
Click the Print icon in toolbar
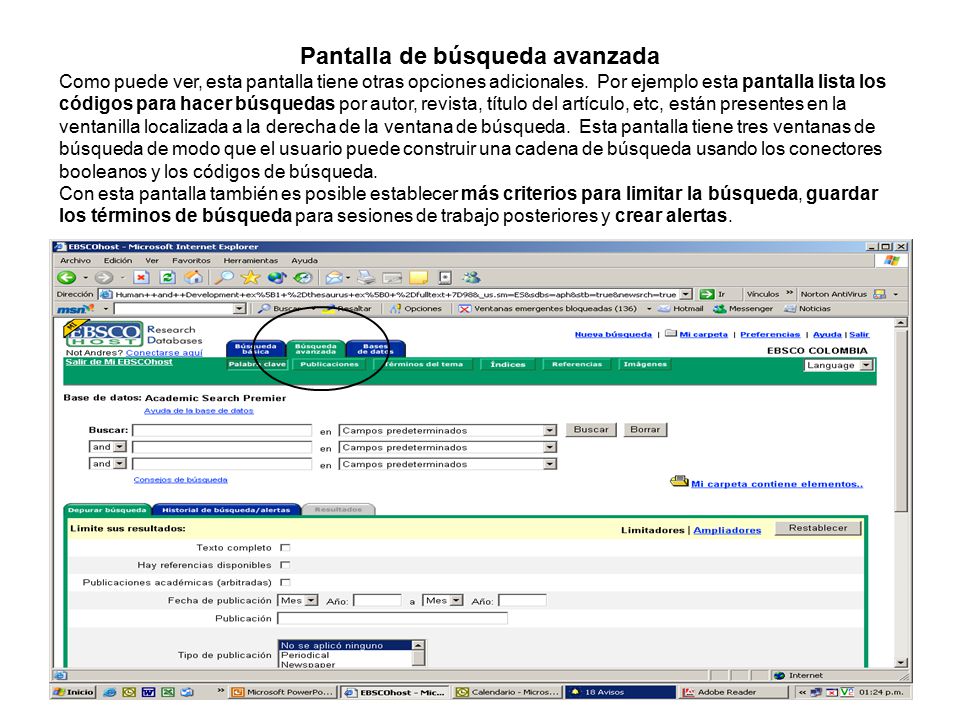pyautogui.click(x=366, y=277)
